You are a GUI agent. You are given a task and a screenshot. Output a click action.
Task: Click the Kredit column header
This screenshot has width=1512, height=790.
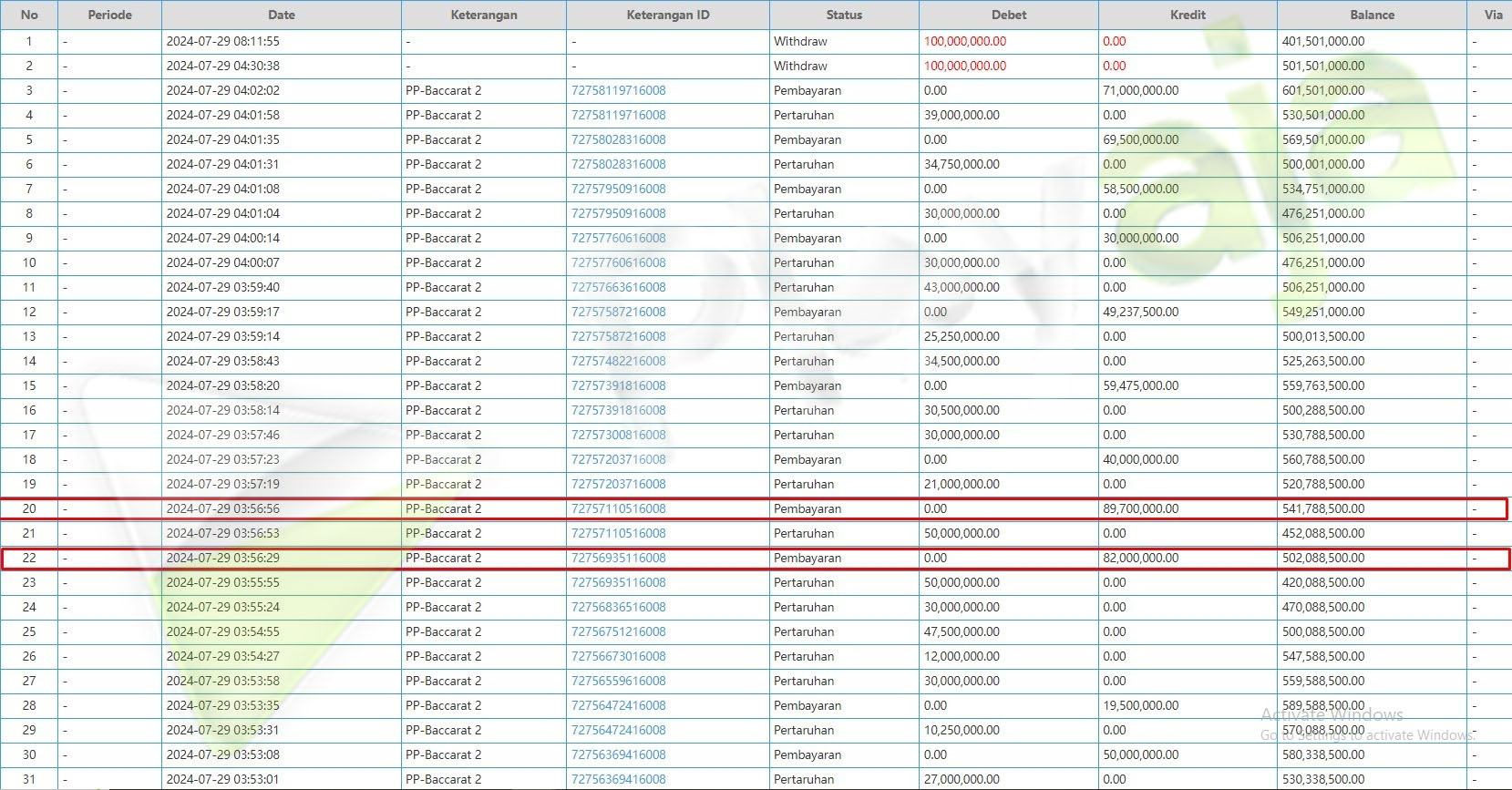1187,15
